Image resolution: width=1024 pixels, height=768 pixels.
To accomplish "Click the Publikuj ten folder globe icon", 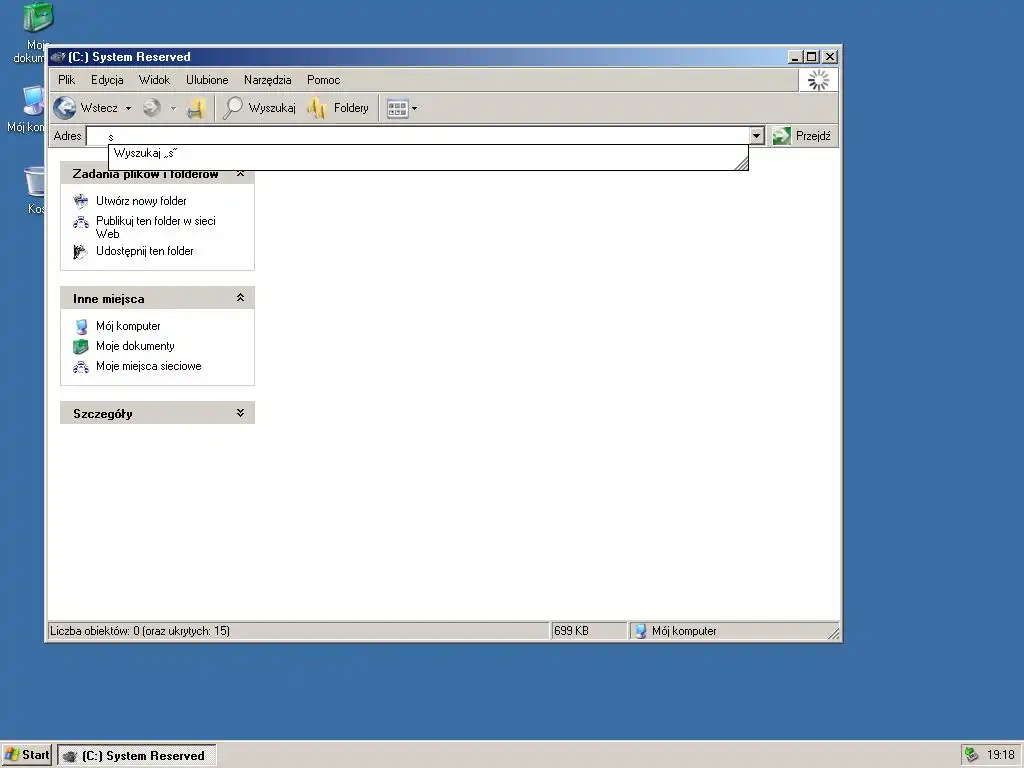I will [x=80, y=222].
